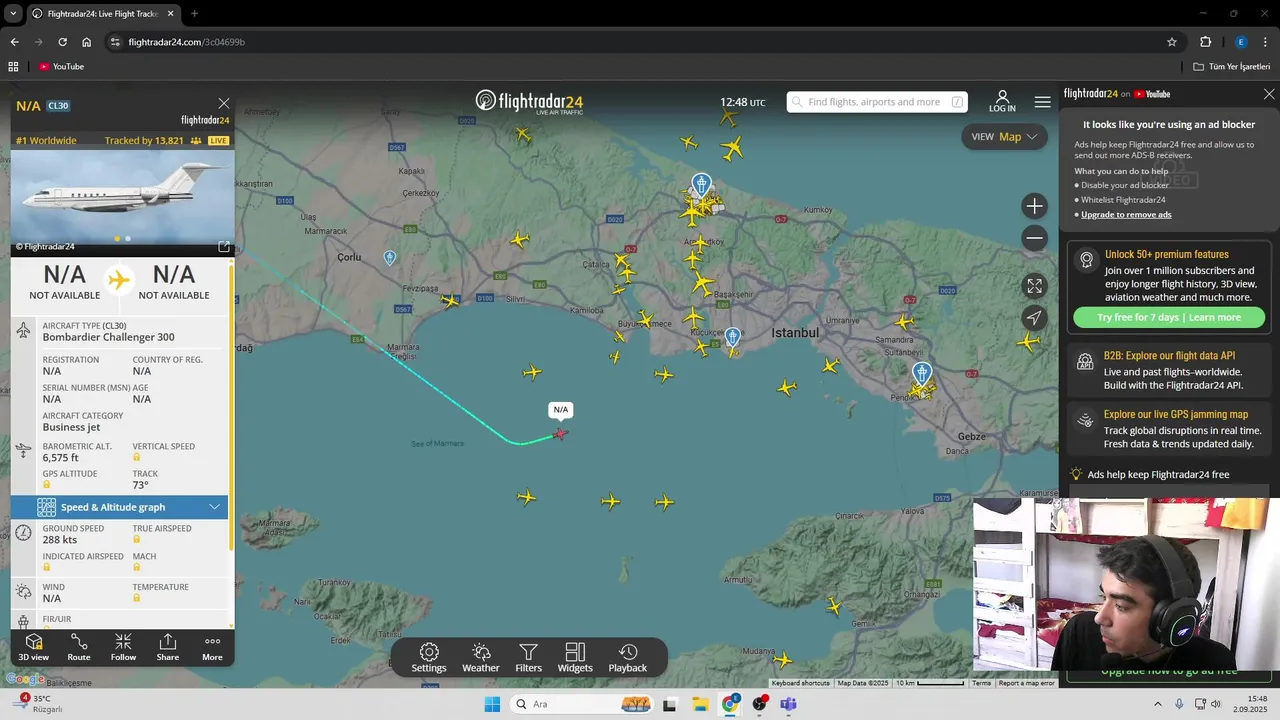Click the flightradar24 logo
This screenshot has height=720, width=1280.
tap(529, 101)
